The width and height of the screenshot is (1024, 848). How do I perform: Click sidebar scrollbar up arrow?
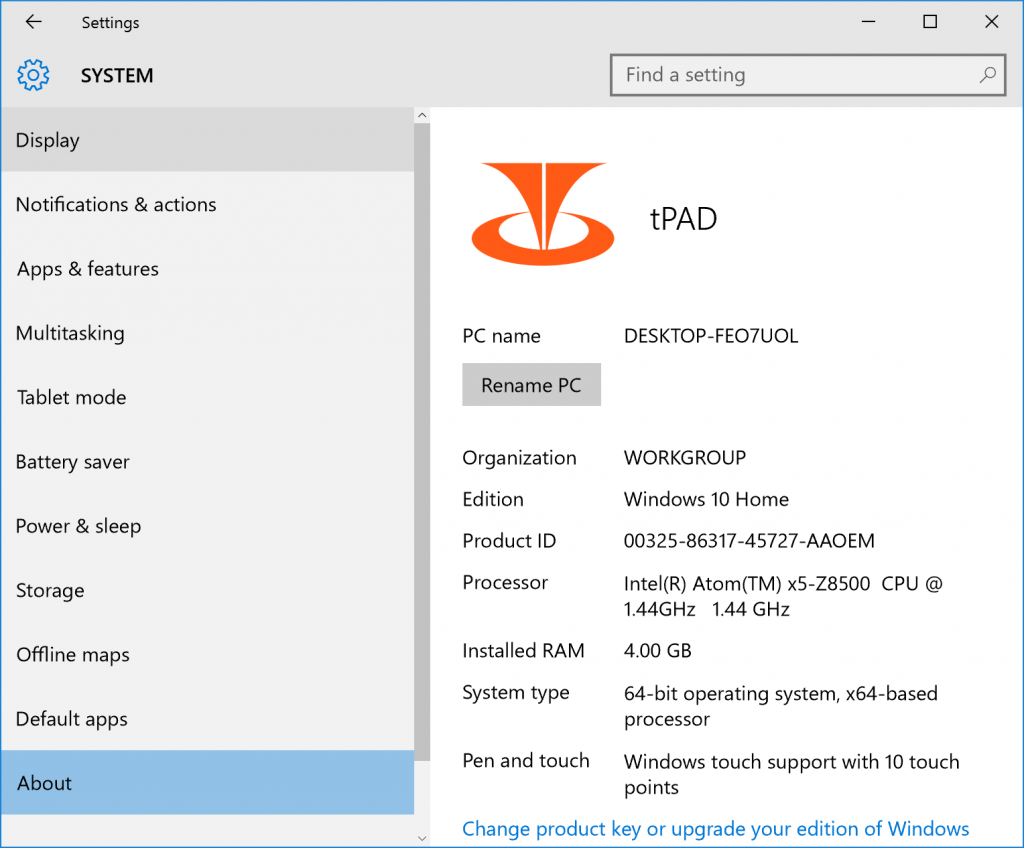tap(422, 115)
